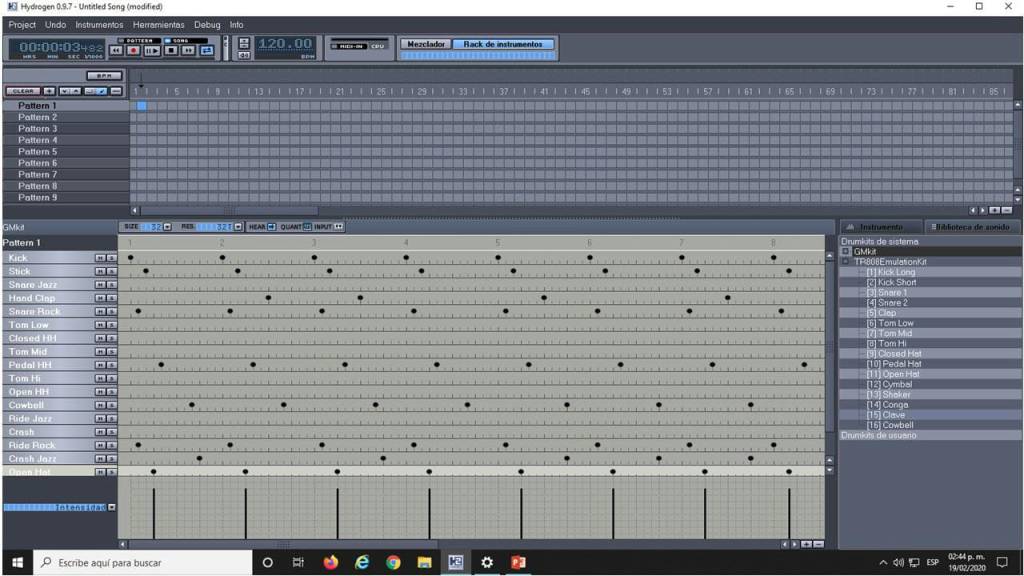Select Pattern 3 in the pattern list

pyautogui.click(x=38, y=129)
